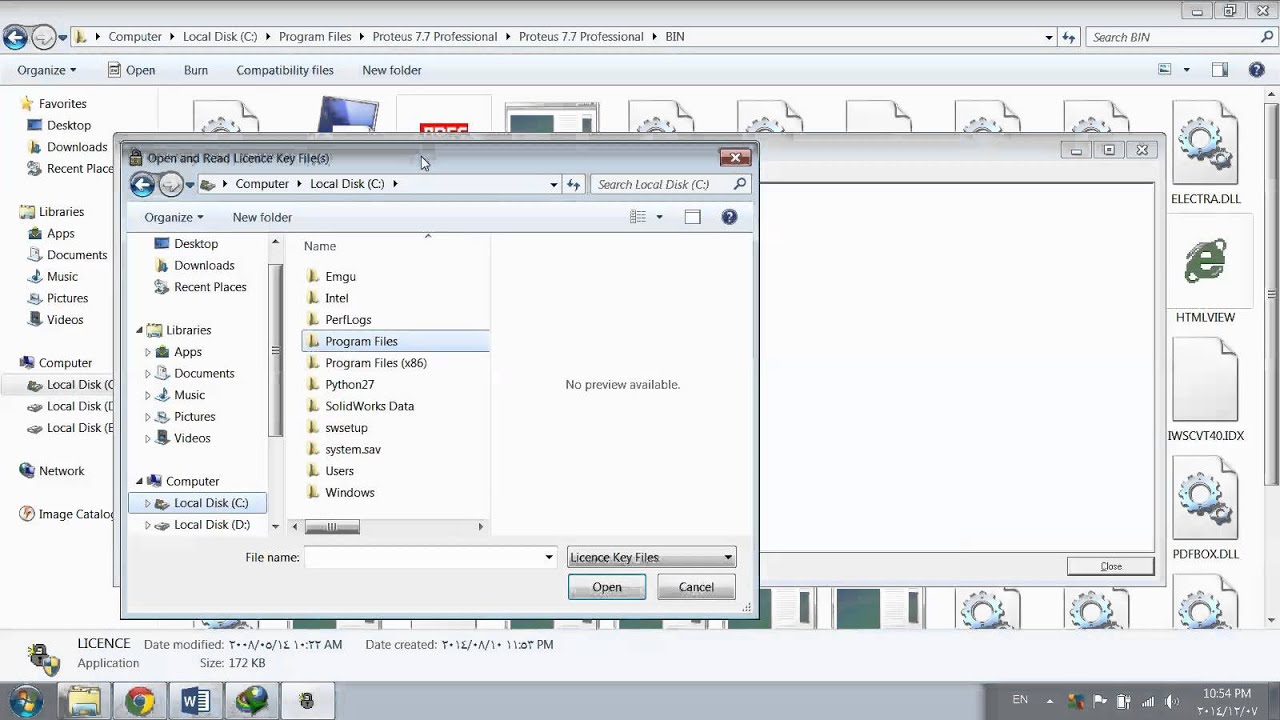Image resolution: width=1280 pixels, height=720 pixels.
Task: Click the Cancel button
Action: click(696, 587)
